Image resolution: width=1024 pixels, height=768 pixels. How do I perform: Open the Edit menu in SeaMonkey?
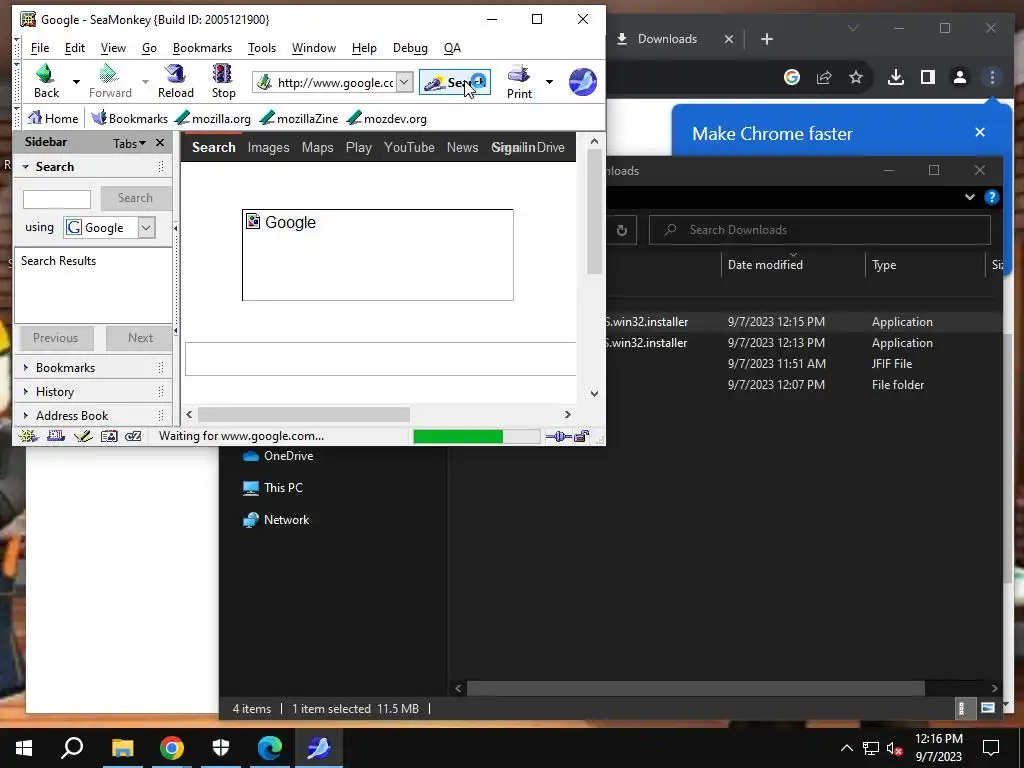[x=74, y=48]
